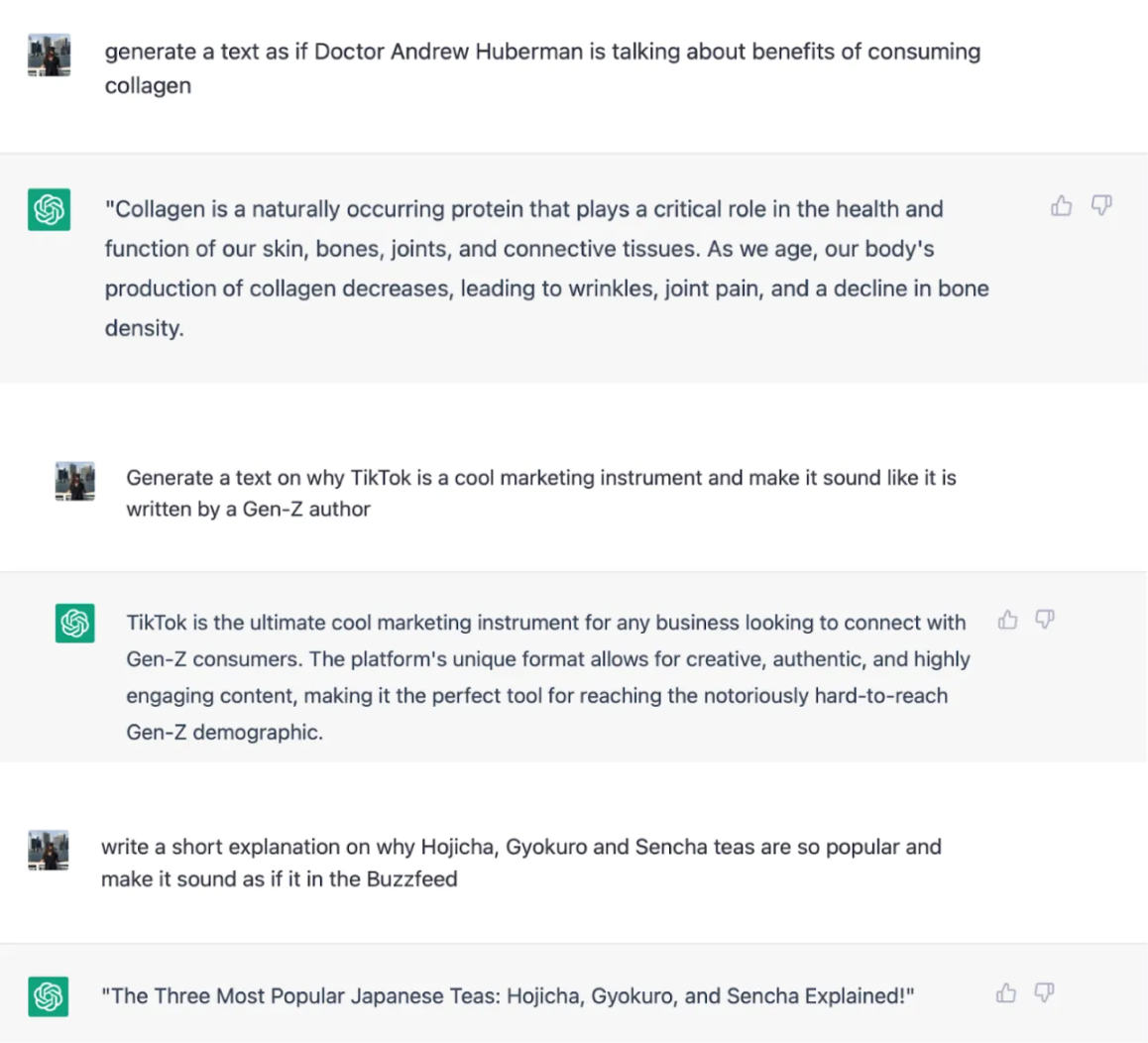Screen dimensions: 1148x1043
Task: Click the ChatGPT logo beside TikTok answer
Action: pos(74,624)
